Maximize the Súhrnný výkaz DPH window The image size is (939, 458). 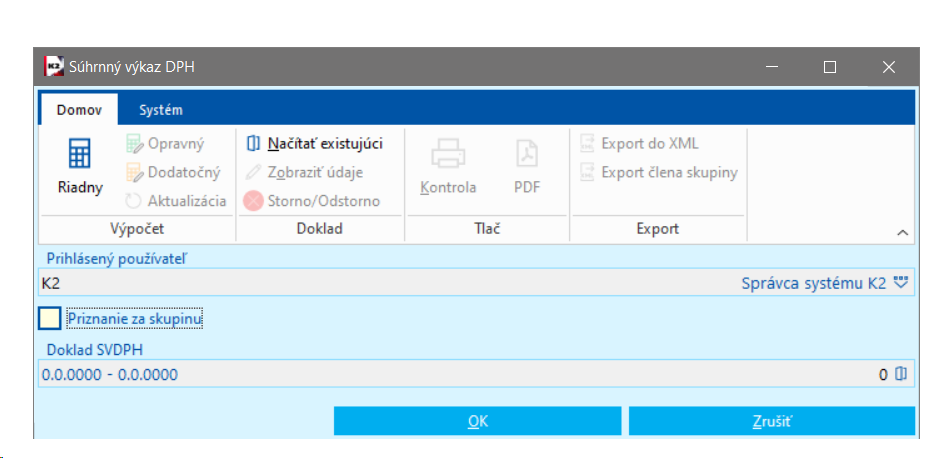tap(830, 67)
